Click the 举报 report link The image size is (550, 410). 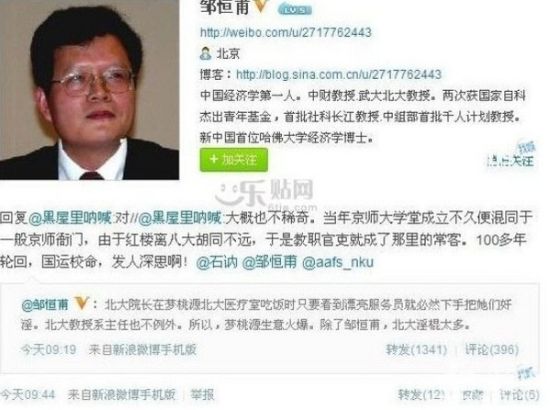[202, 395]
